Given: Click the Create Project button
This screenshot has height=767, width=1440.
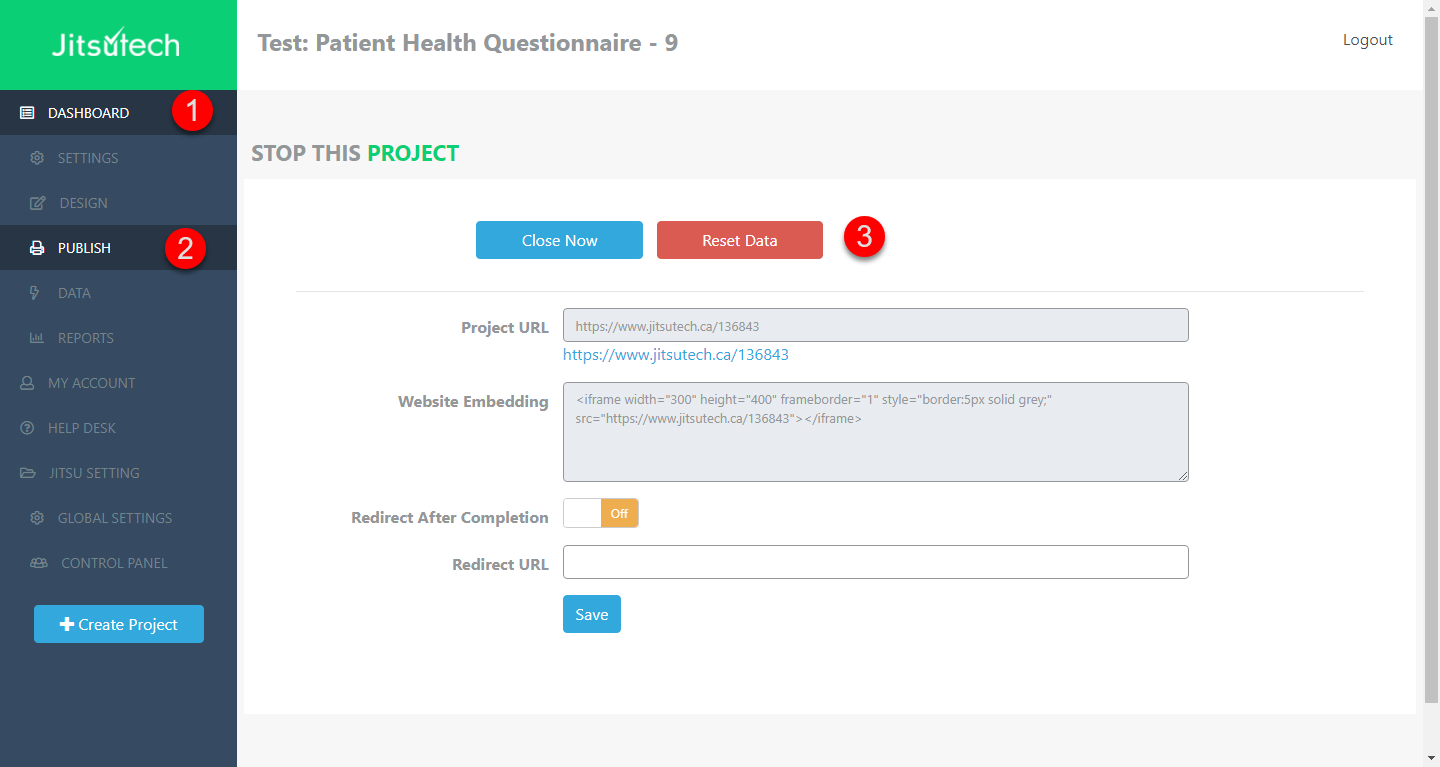Looking at the screenshot, I should click(118, 623).
